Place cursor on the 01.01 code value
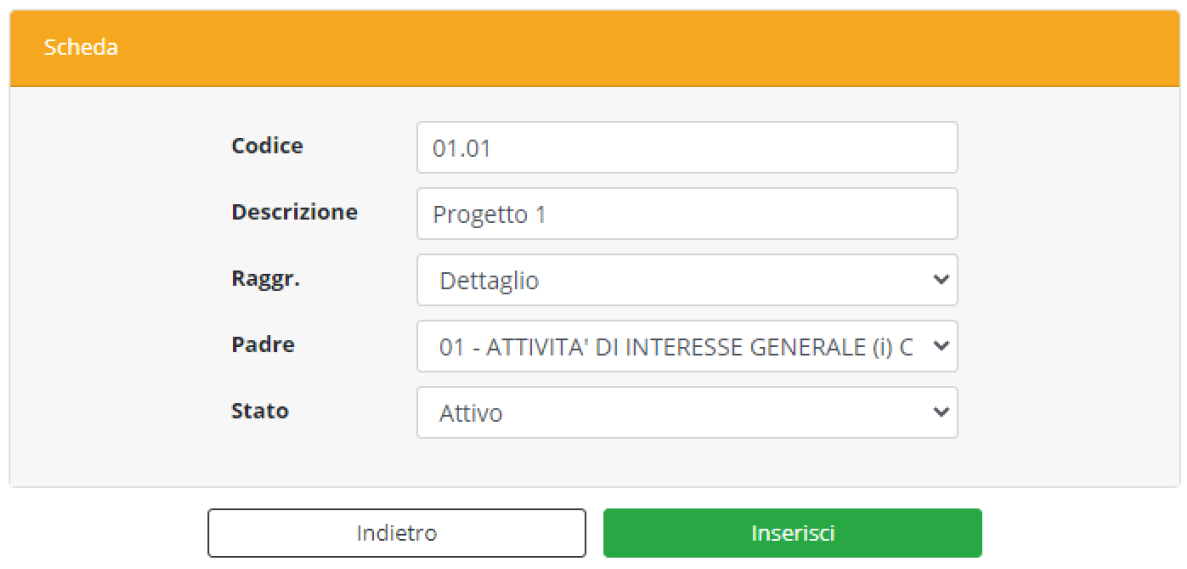Screen dimensions: 1187x569 click(462, 149)
